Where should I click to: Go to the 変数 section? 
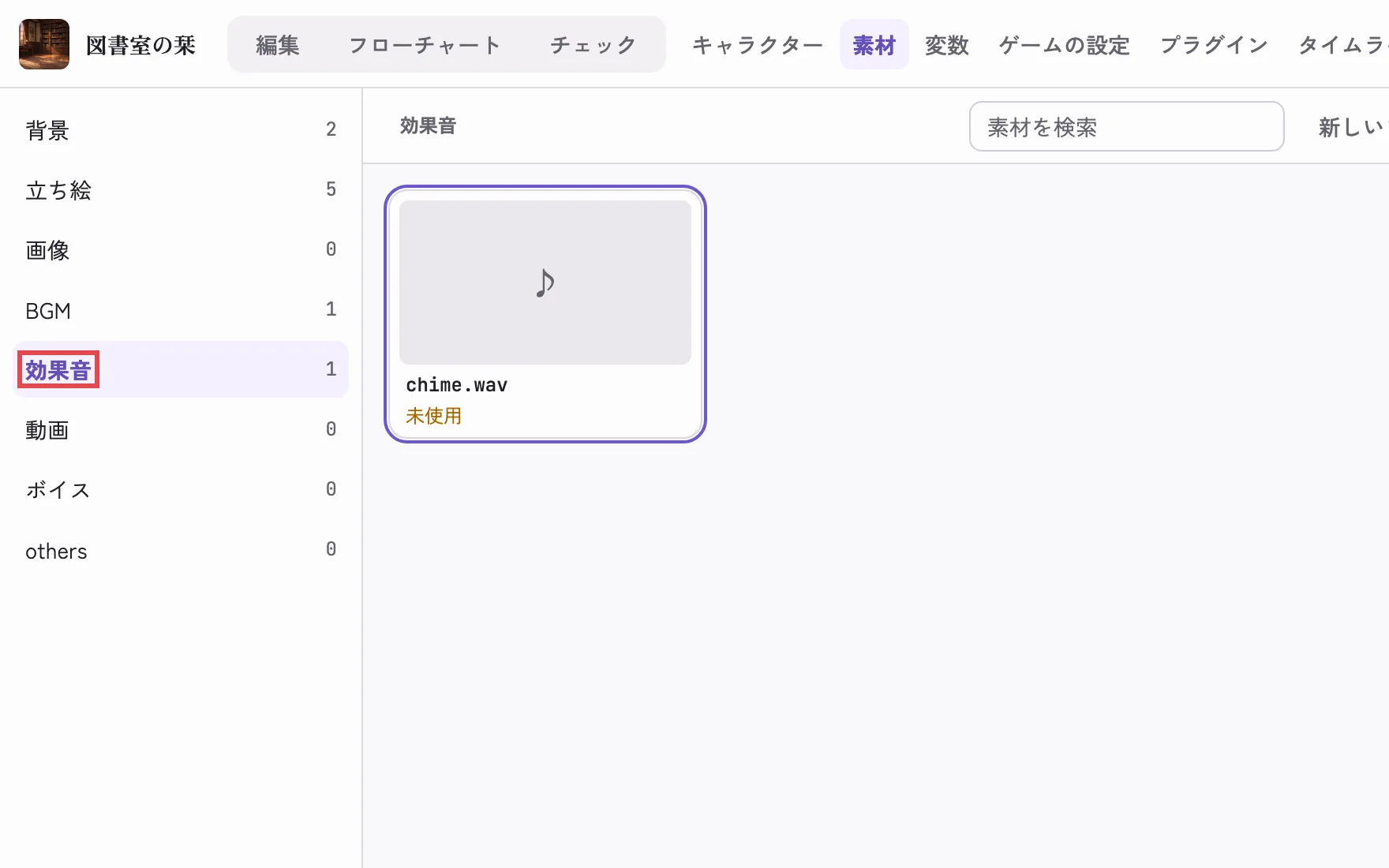[947, 45]
